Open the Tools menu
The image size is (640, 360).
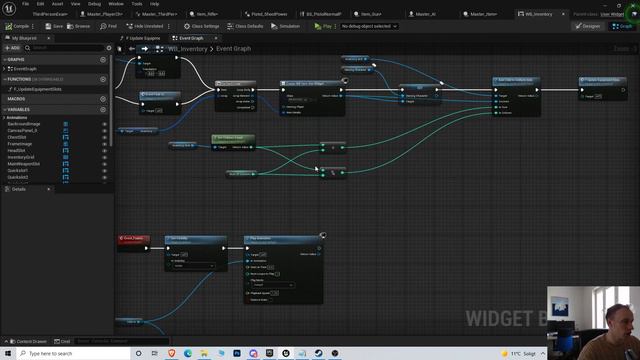[x=137, y=4]
